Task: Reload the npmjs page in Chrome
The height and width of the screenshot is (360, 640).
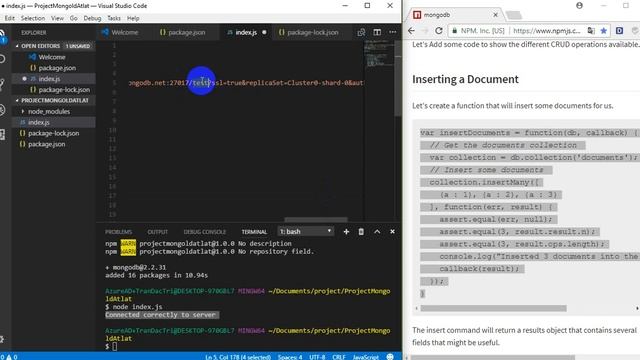Action: pyautogui.click(x=439, y=31)
